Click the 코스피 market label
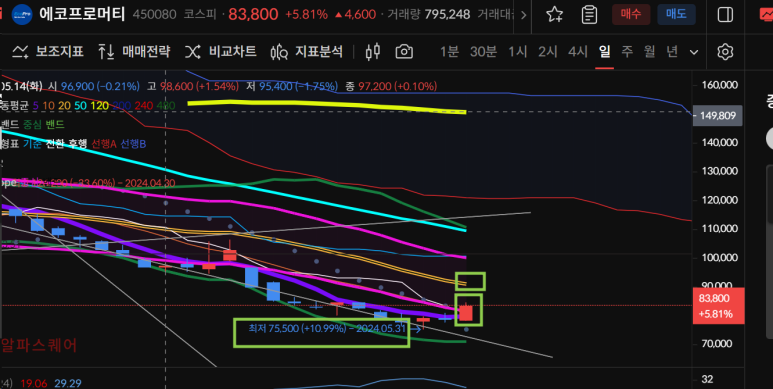The image size is (773, 389). click(200, 15)
